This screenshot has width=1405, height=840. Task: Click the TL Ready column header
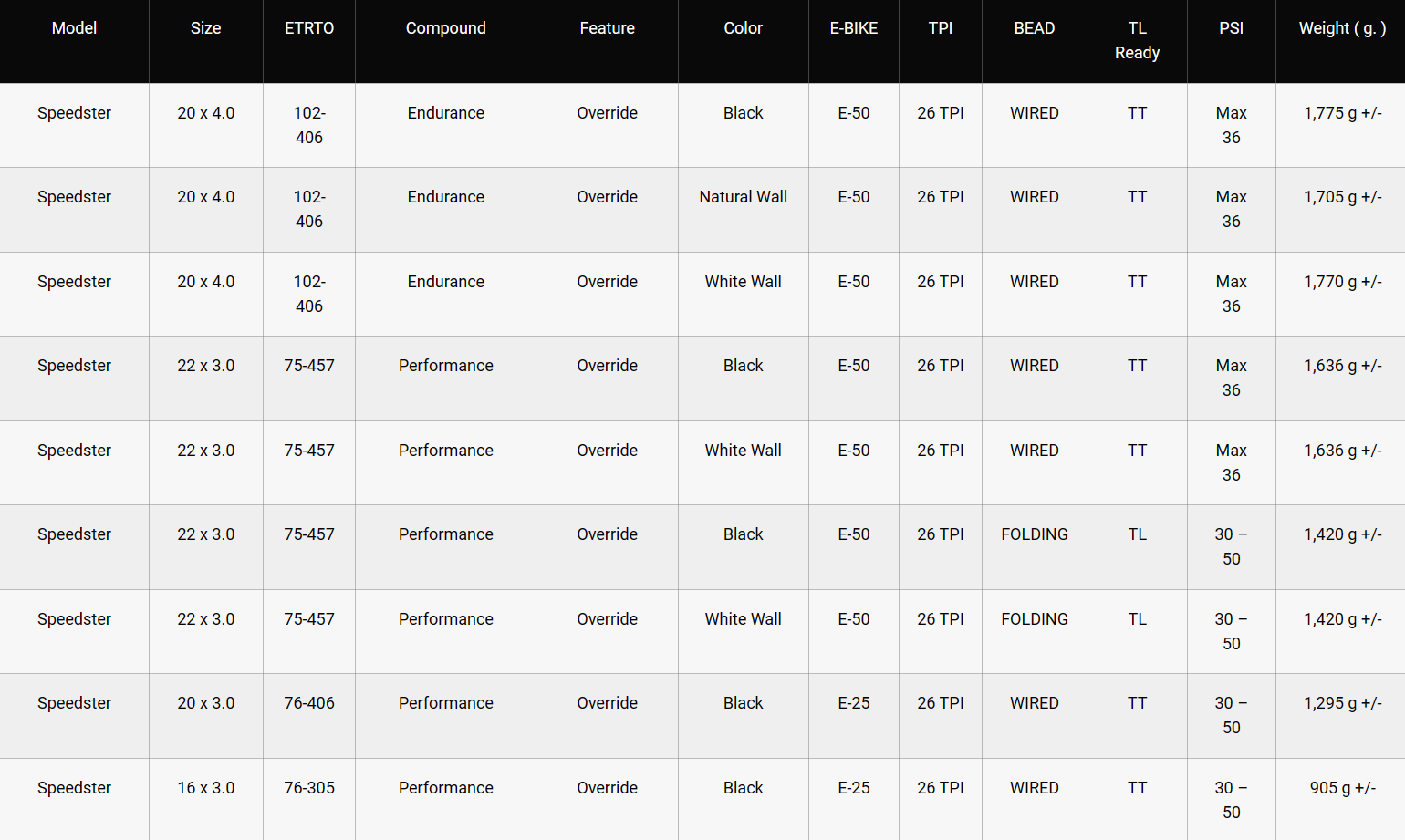[x=1137, y=40]
